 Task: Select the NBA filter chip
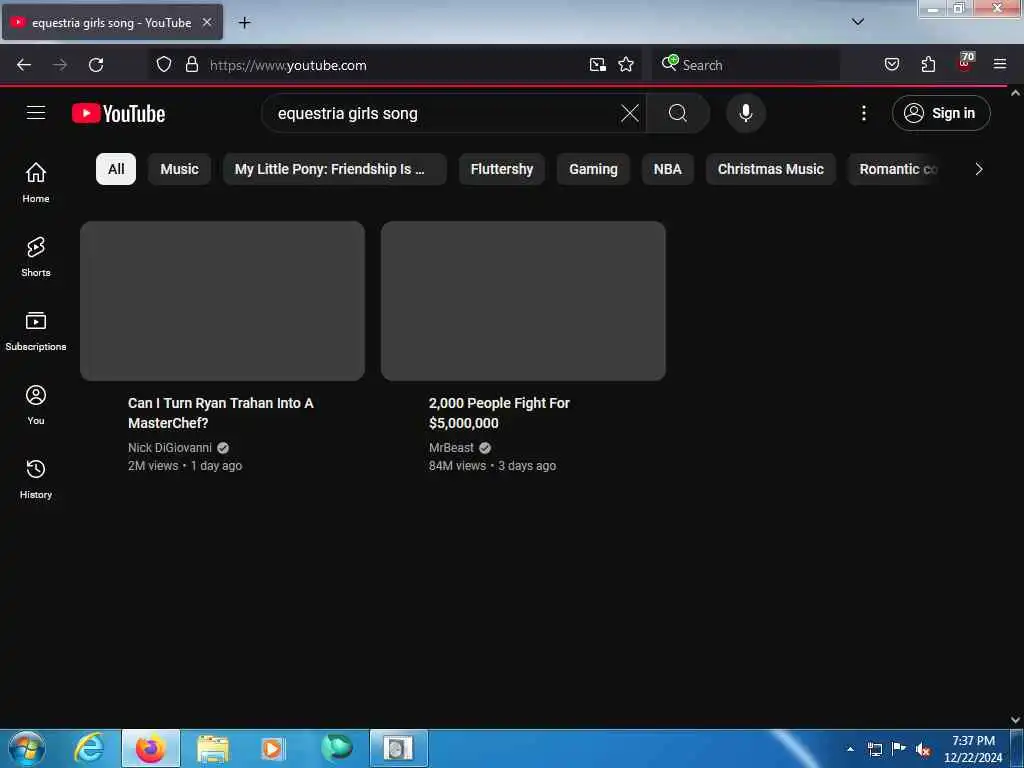[667, 169]
